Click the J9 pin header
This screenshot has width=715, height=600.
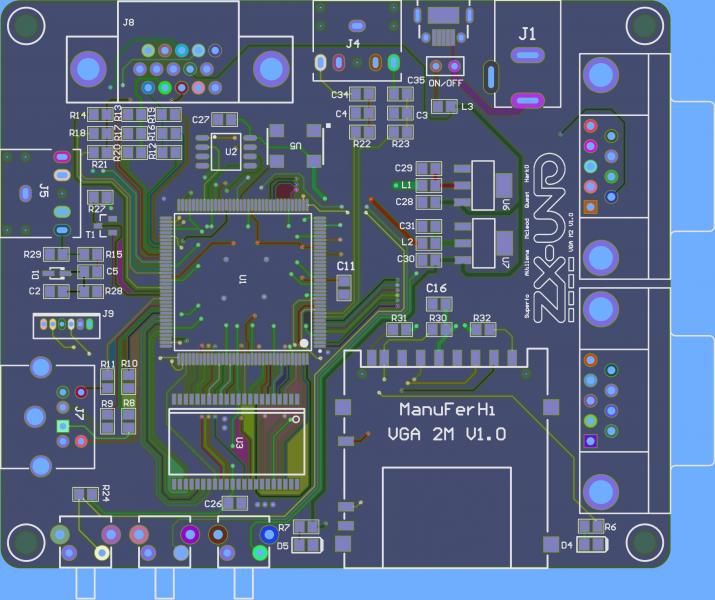[65, 326]
